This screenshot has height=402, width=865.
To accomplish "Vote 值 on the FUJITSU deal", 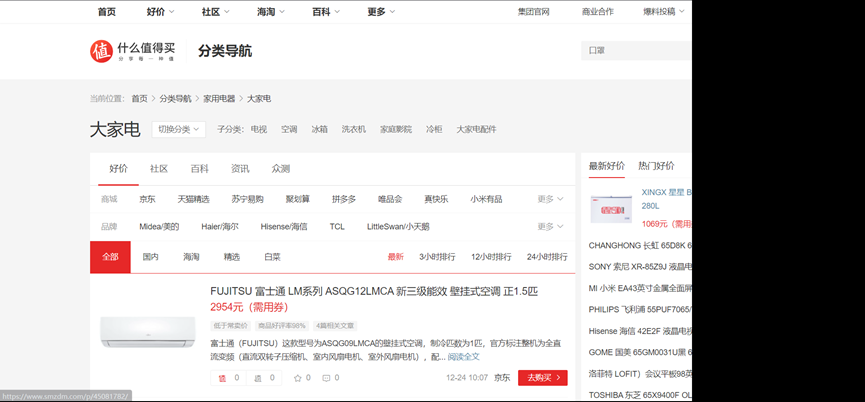I will click(228, 378).
